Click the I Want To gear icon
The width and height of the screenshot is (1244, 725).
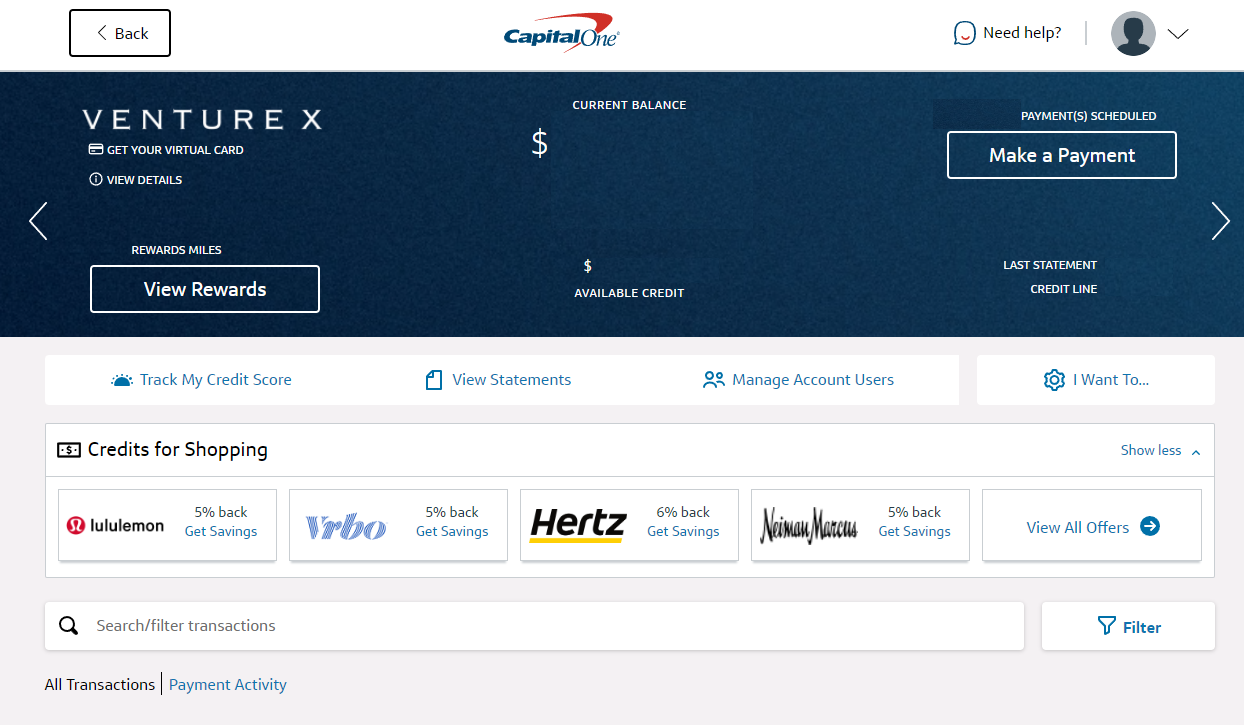pyautogui.click(x=1054, y=380)
